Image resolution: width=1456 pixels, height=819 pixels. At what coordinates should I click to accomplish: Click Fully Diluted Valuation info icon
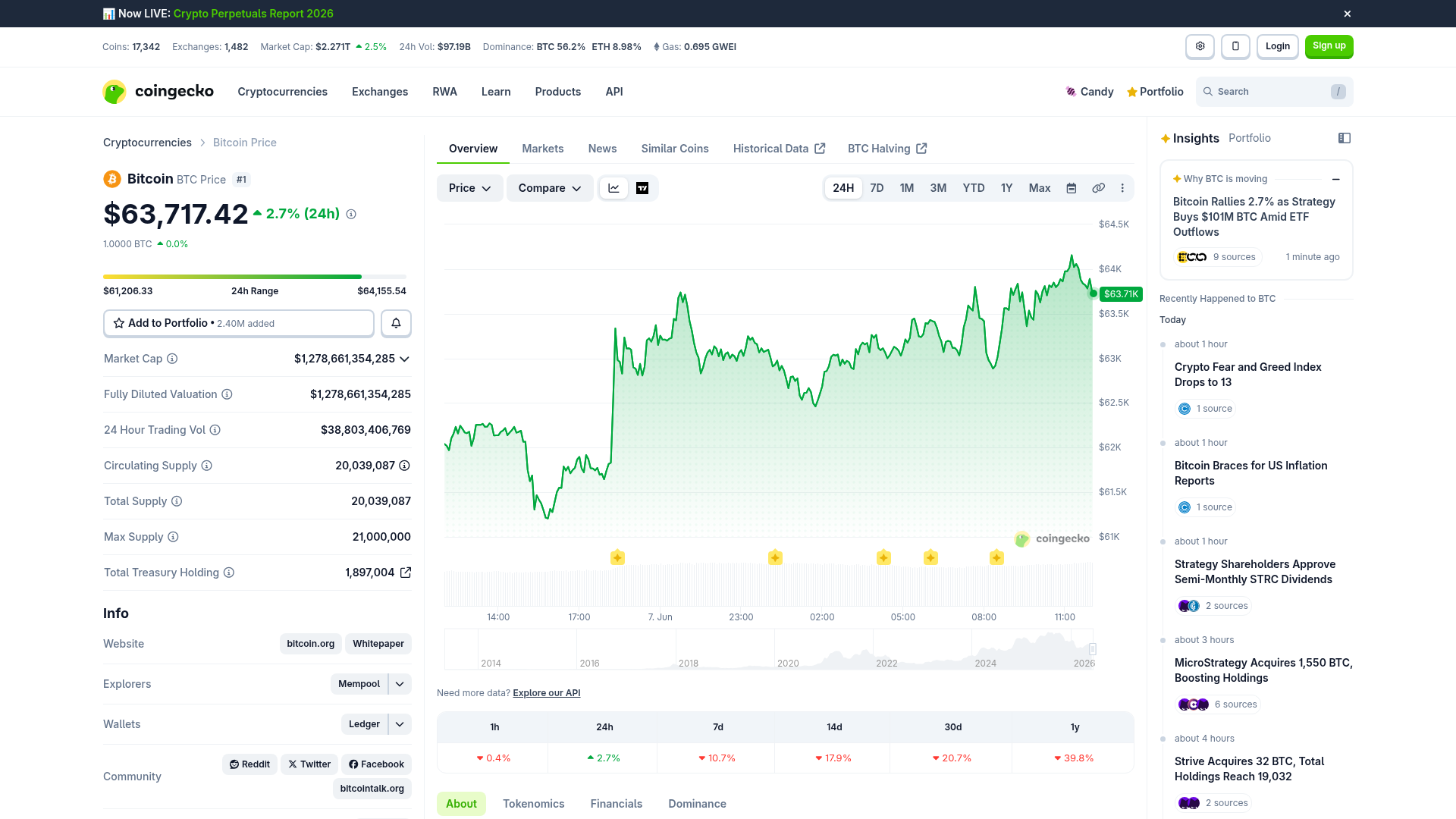click(227, 394)
